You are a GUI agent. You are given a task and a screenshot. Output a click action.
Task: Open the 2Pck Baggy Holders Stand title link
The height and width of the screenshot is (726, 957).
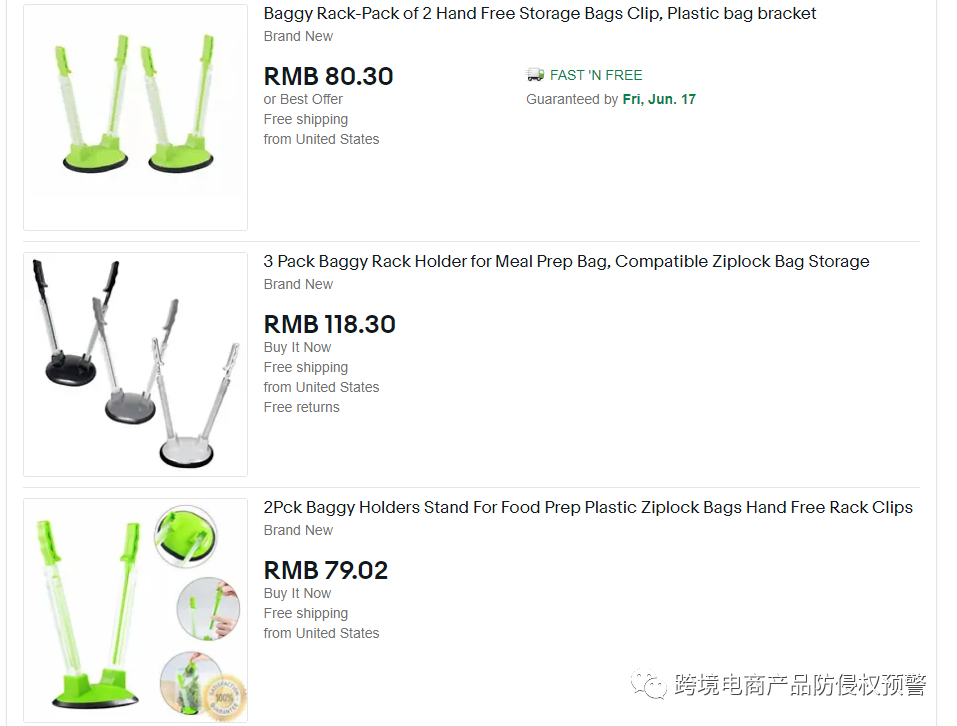[x=588, y=507]
